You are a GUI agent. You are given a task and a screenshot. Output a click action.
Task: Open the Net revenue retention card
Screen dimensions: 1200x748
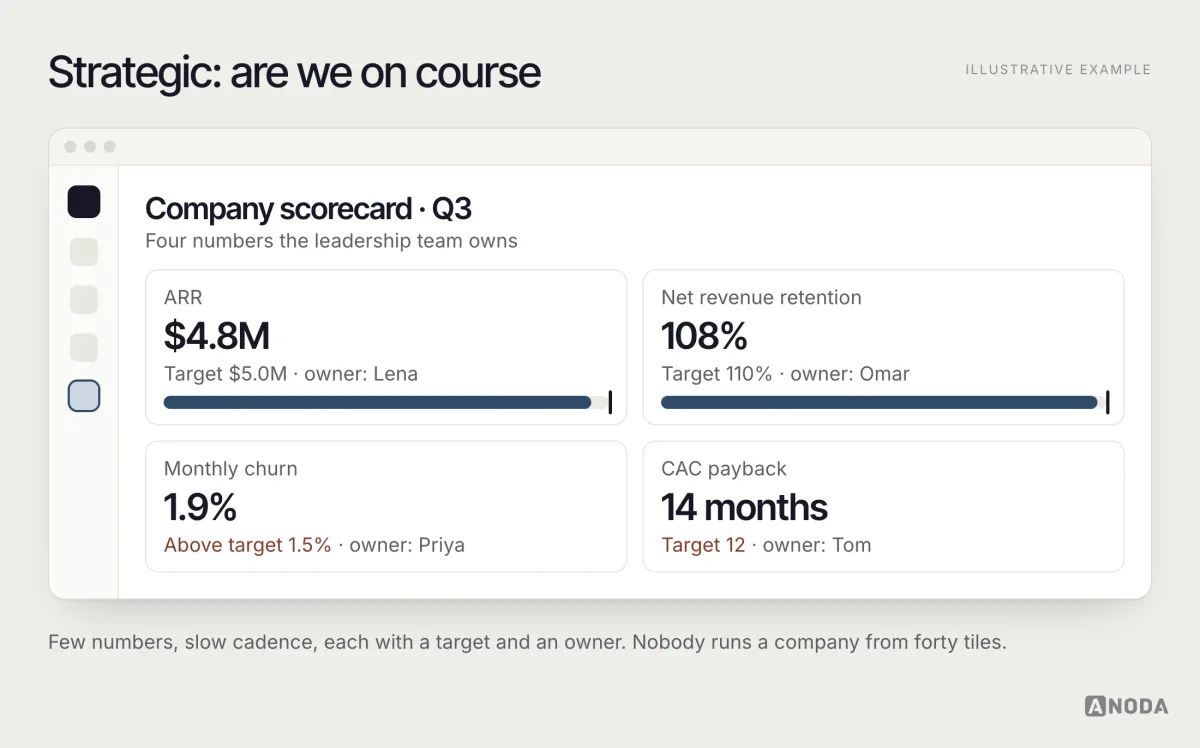pyautogui.click(x=883, y=347)
